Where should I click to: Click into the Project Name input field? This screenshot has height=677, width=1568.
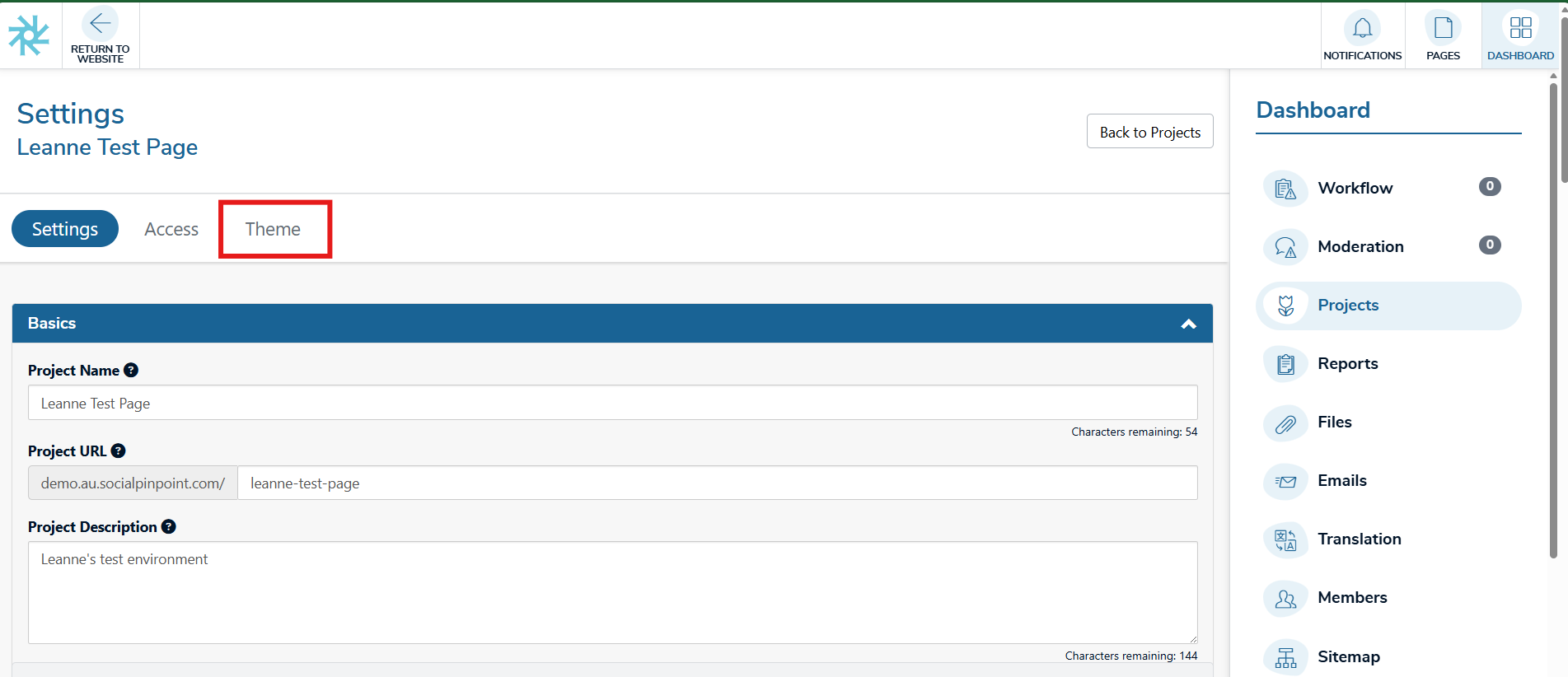(x=611, y=404)
